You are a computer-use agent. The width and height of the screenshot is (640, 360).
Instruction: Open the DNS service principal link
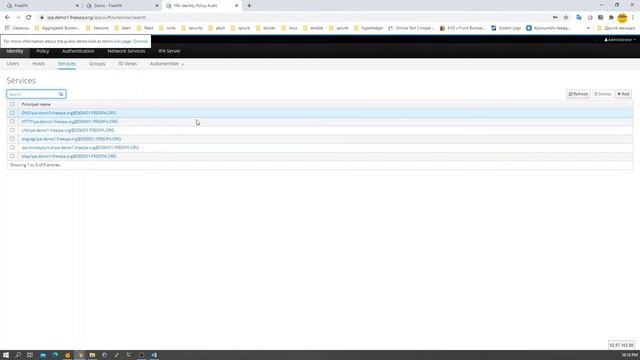pyautogui.click(x=69, y=113)
